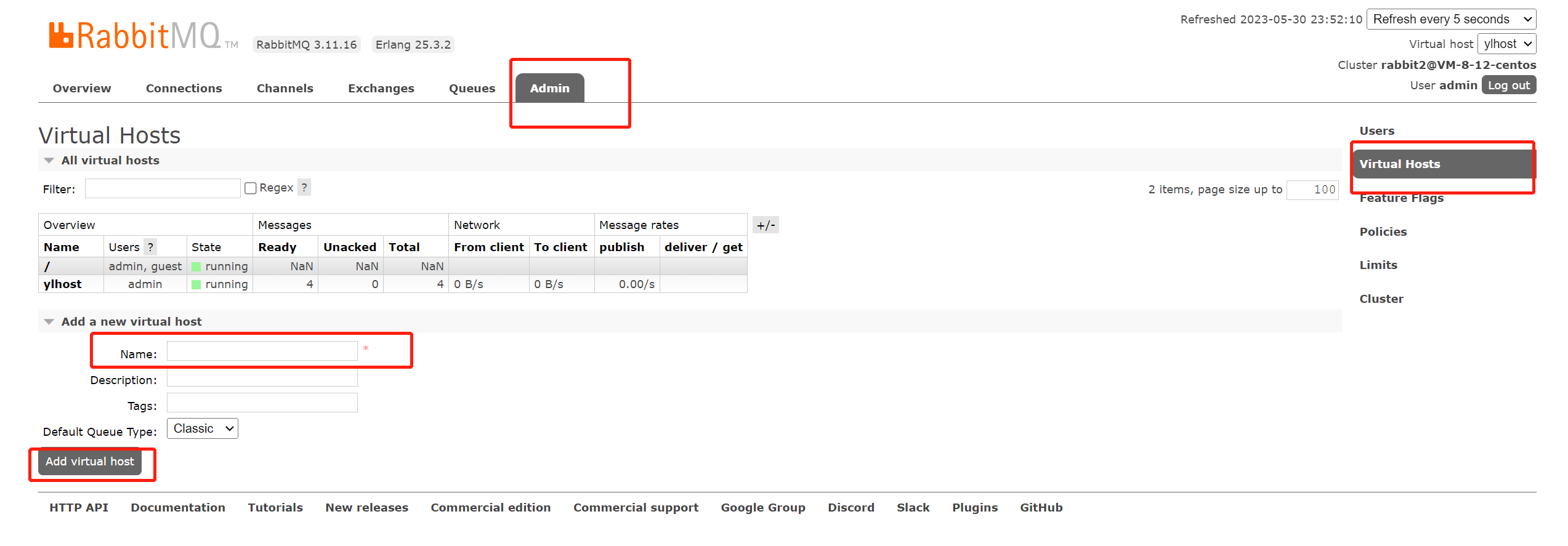
Task: Open the Refresh interval dropdown
Action: pyautogui.click(x=1451, y=19)
